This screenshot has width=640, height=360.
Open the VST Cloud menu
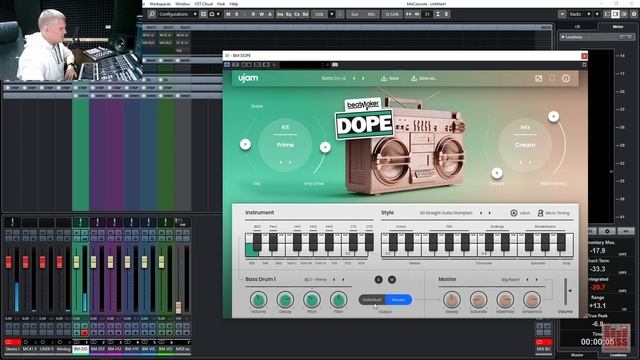click(203, 4)
